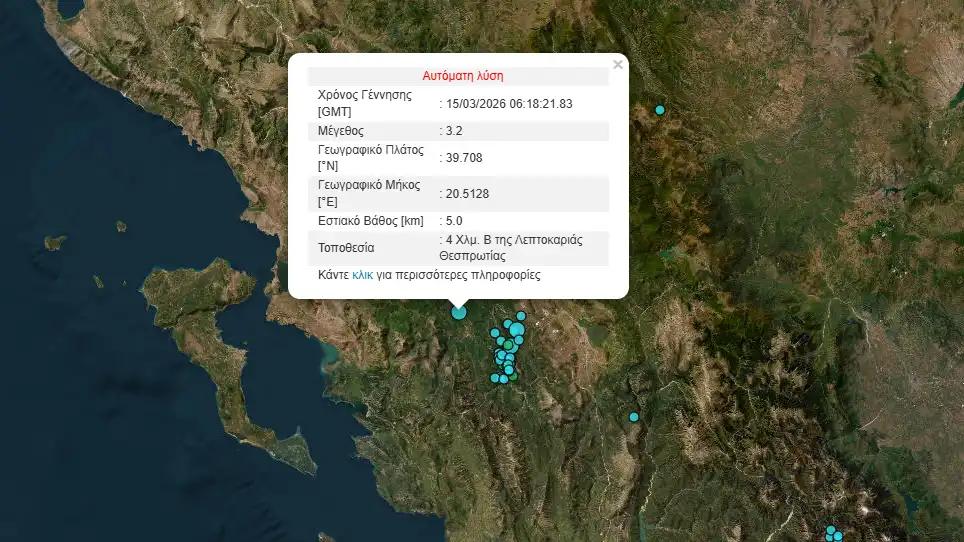
Task: Click the "Τοποθεσία" row label
Action: tap(346, 248)
